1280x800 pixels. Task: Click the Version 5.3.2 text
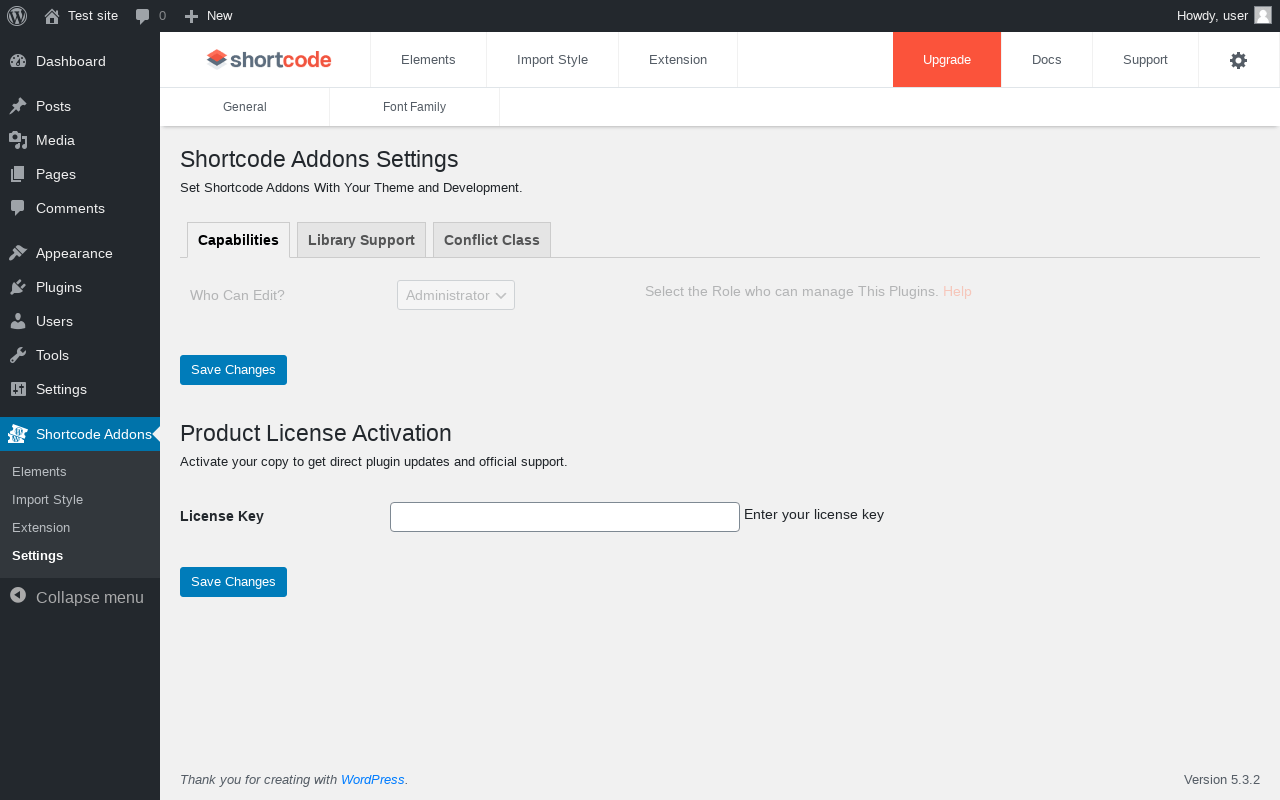click(x=1222, y=780)
